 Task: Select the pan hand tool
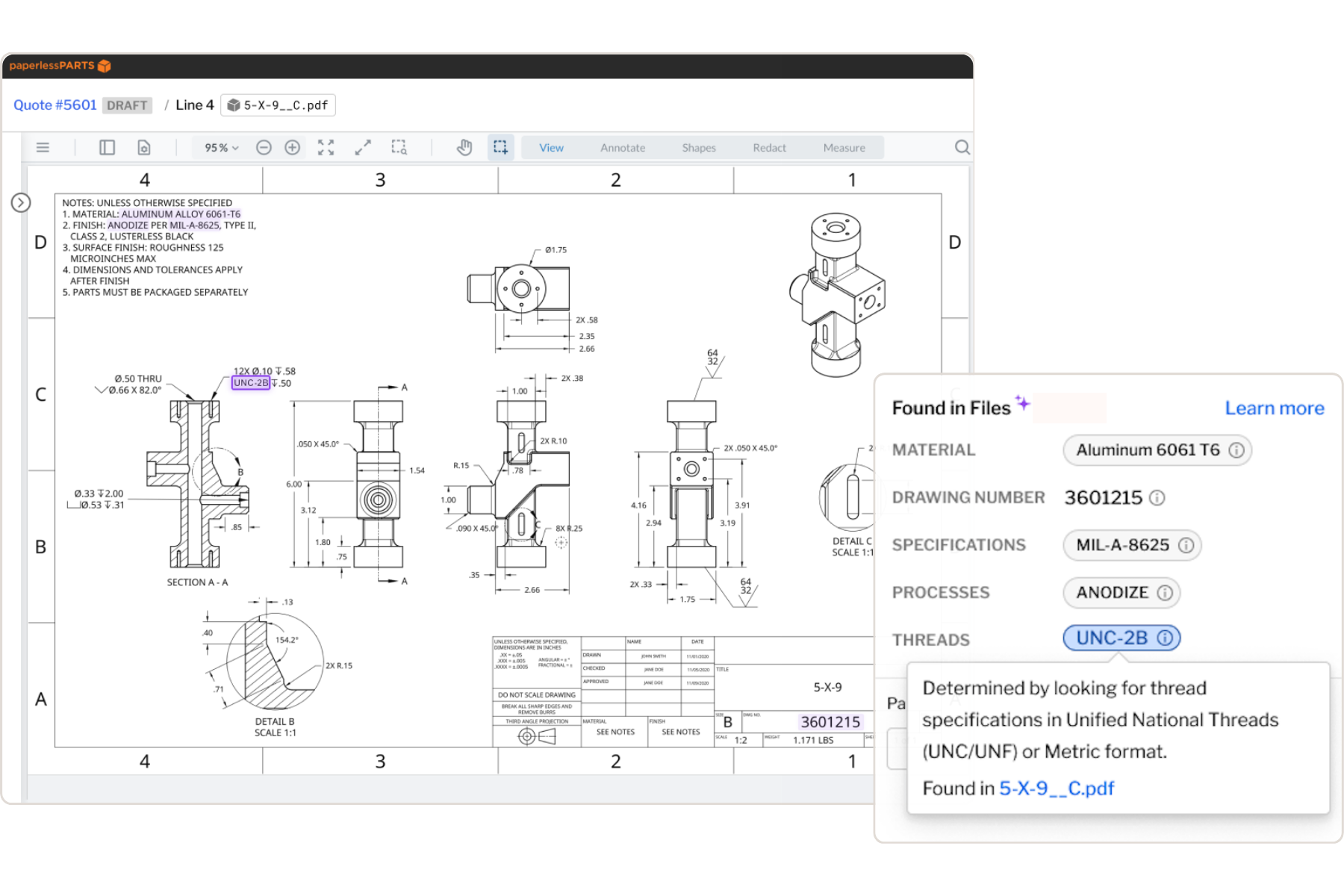point(464,148)
